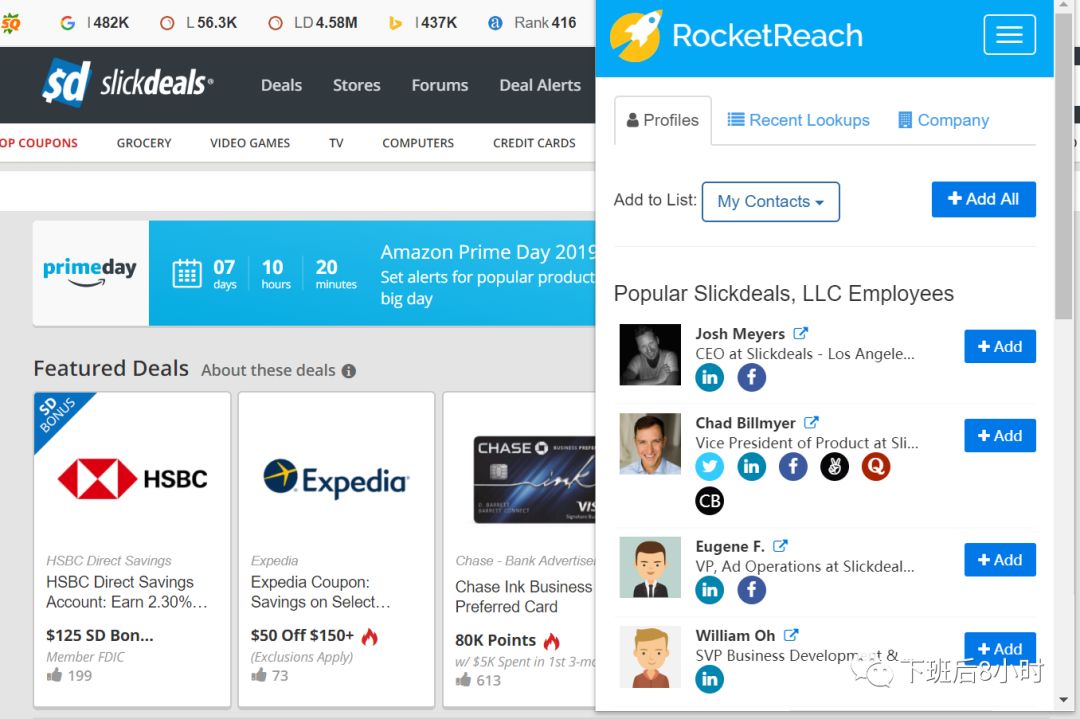Click the RocketReach rocket logo
Image resolution: width=1080 pixels, height=719 pixels.
[x=636, y=35]
